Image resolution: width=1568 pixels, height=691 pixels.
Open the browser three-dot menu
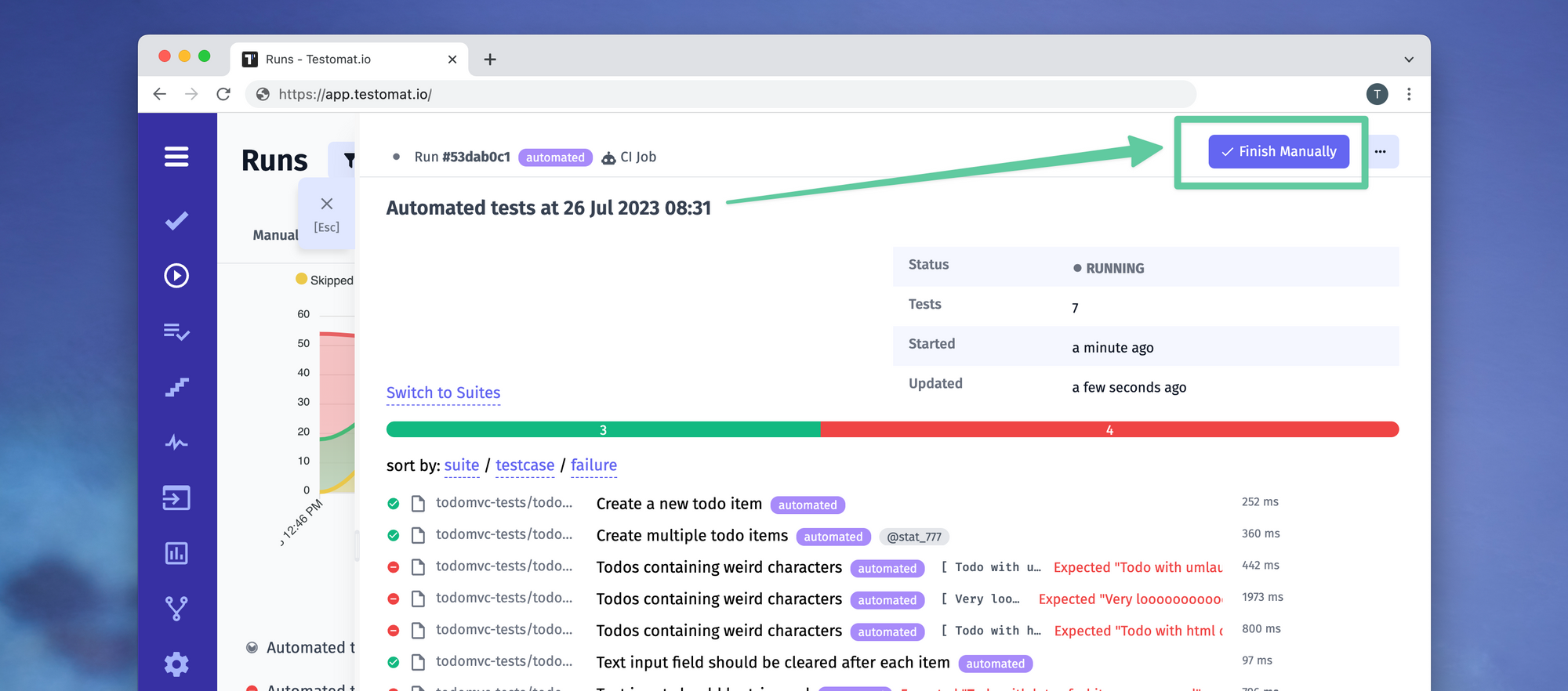click(1409, 94)
